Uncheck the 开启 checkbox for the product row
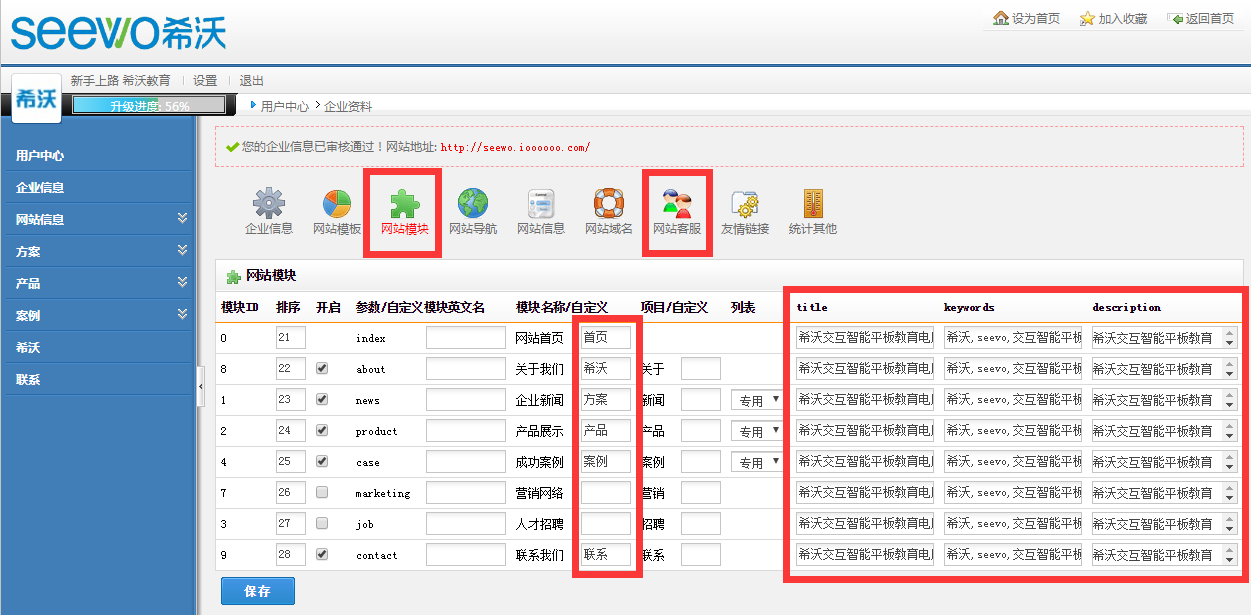 pyautogui.click(x=322, y=431)
